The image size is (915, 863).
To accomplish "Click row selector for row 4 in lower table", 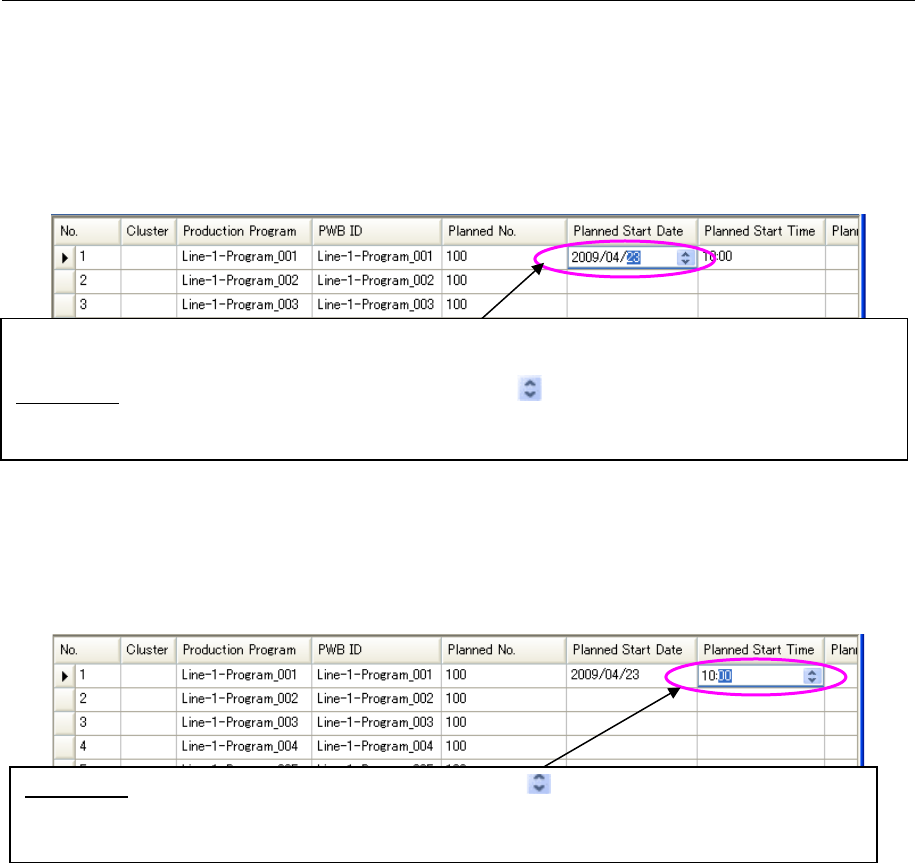I will tap(65, 746).
